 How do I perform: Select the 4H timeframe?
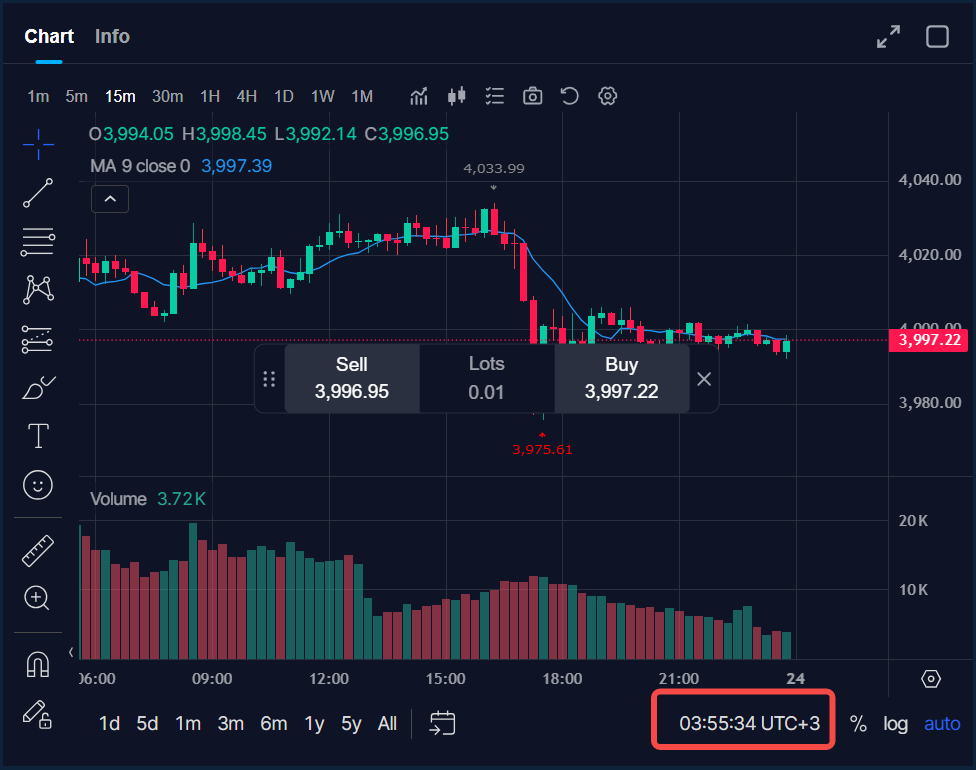click(246, 96)
